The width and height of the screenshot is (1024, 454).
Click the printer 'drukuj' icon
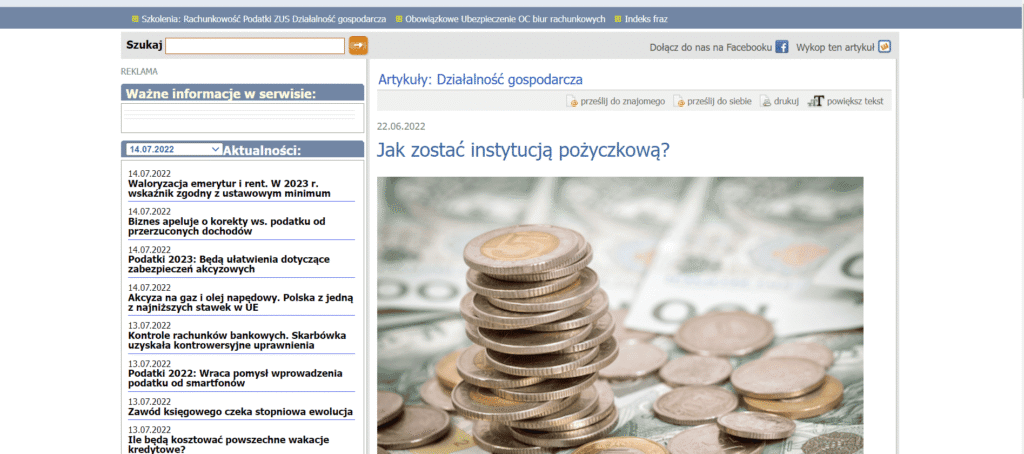pos(766,101)
